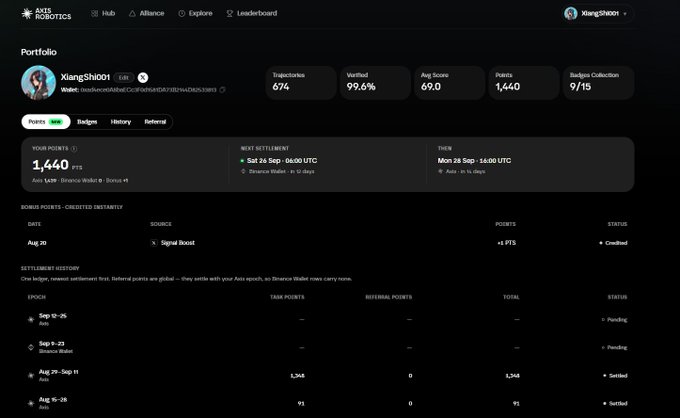
Task: Click the Aug 20 date cell
Action: pos(37,243)
